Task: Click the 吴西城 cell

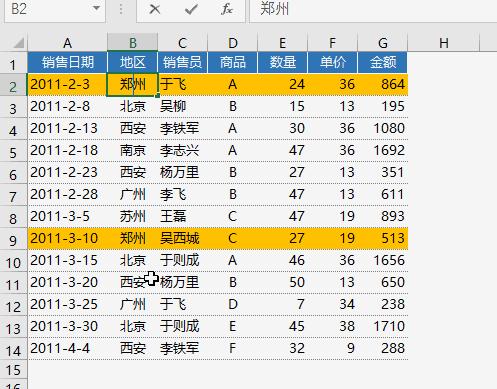Action: tap(182, 238)
